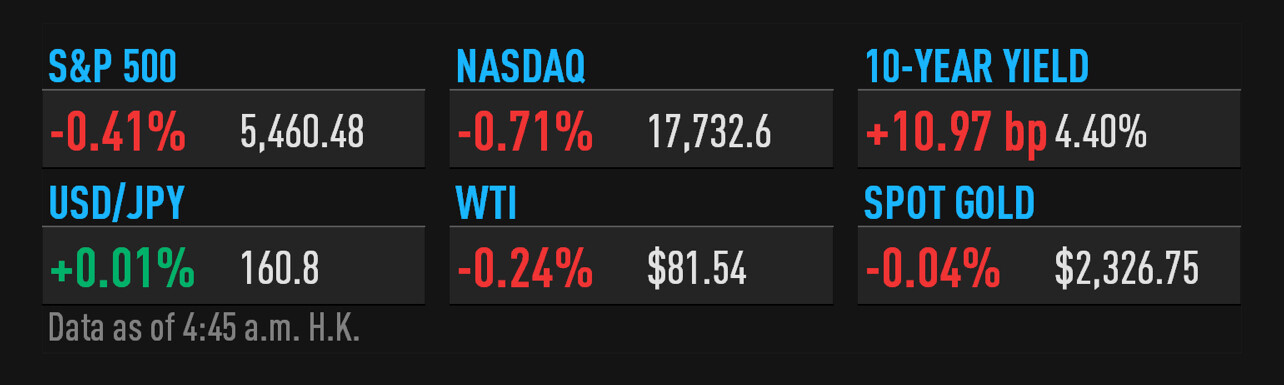The height and width of the screenshot is (385, 1284).
Task: Click the S&P 500 heading
Action: pyautogui.click(x=113, y=68)
